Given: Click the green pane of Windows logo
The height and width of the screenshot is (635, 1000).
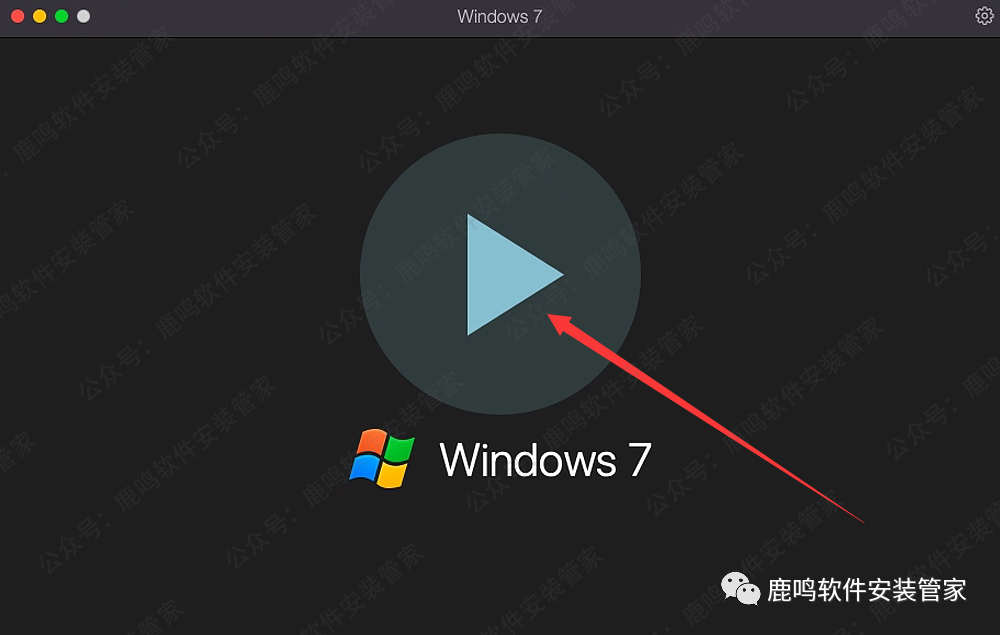Looking at the screenshot, I should (x=401, y=449).
